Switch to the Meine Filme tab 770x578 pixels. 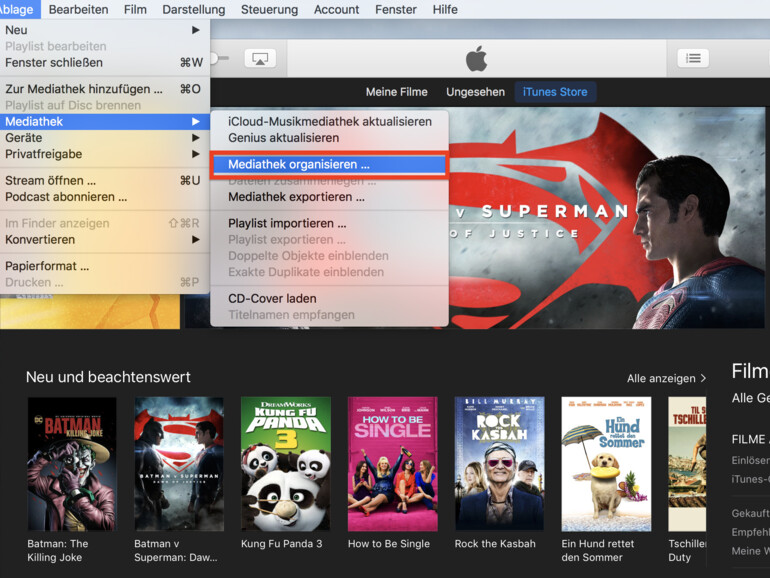396,92
